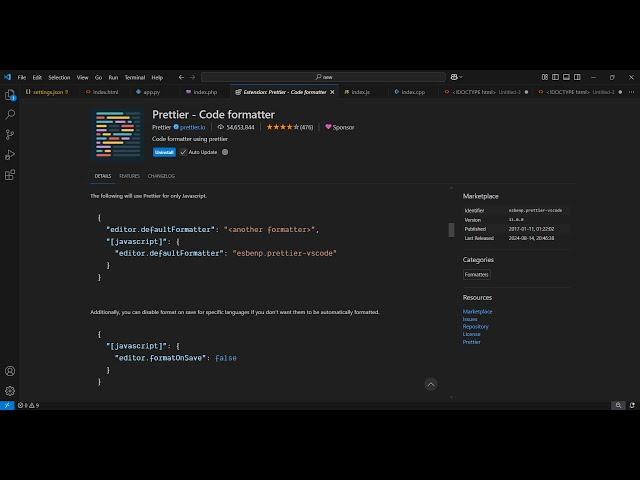Click the Prettier extension logo image
Viewport: 640px width, 480px height.
pyautogui.click(x=118, y=134)
